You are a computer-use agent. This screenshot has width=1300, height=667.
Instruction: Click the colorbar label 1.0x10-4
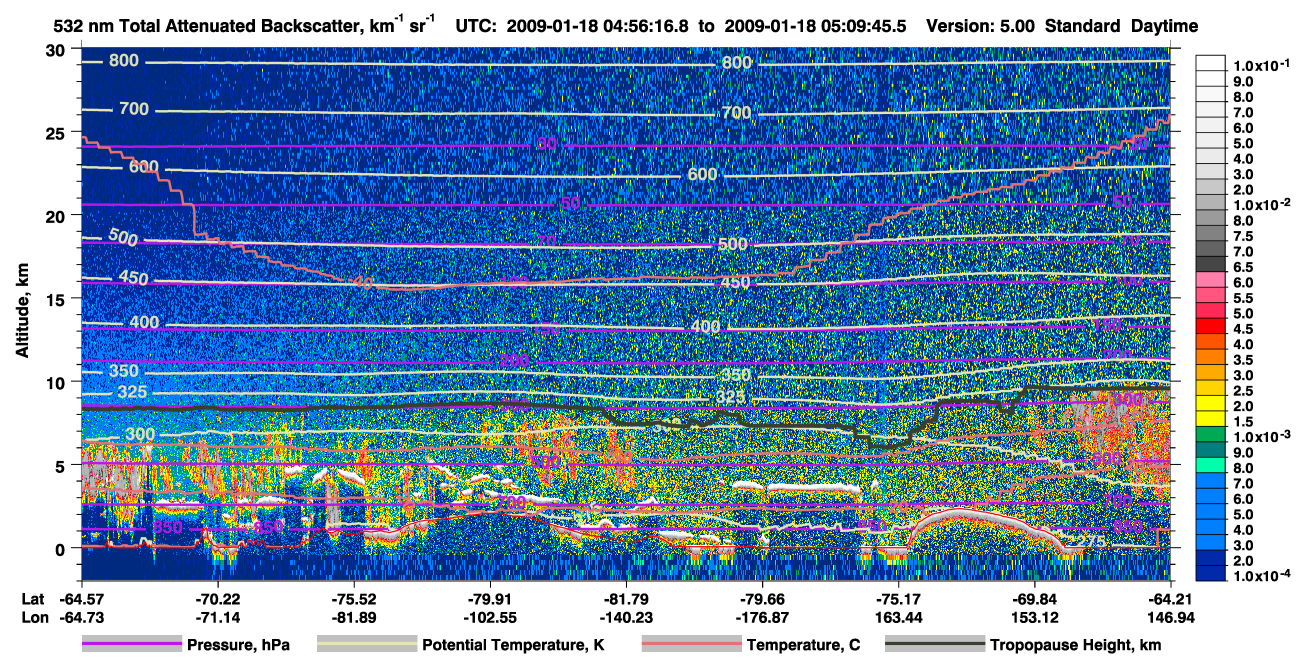[x=1263, y=576]
